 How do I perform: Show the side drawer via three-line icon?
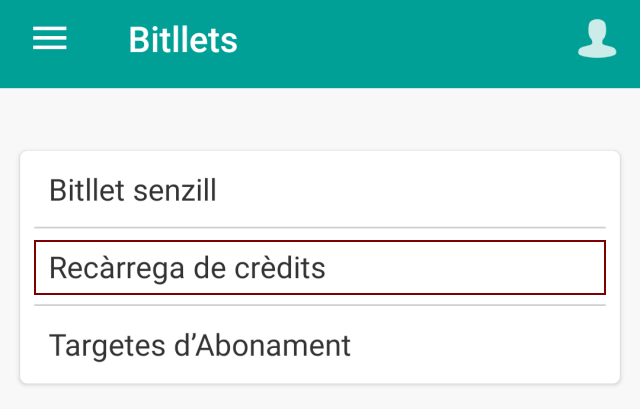50,39
